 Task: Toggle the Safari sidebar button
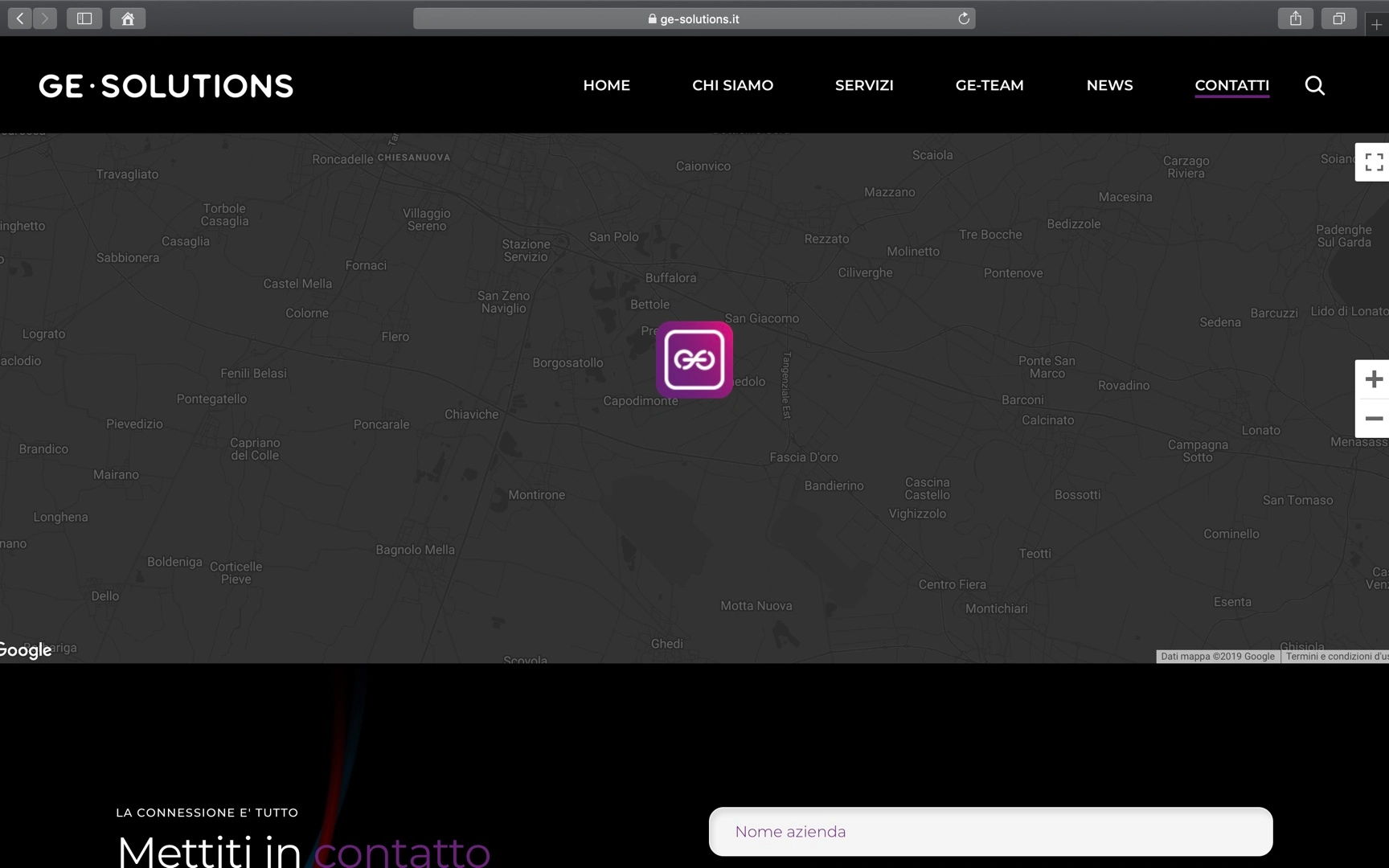pos(84,18)
